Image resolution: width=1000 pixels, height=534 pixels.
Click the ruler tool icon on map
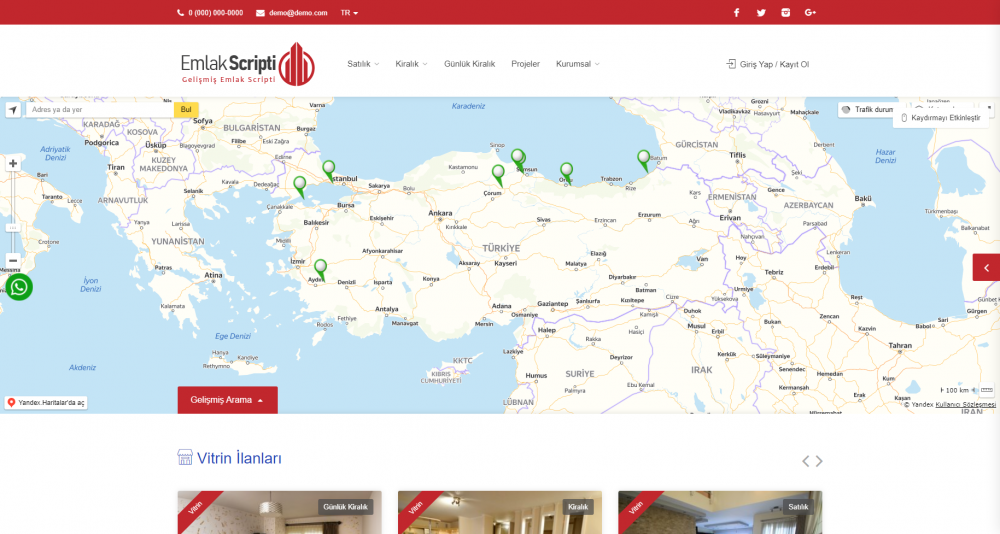(987, 390)
